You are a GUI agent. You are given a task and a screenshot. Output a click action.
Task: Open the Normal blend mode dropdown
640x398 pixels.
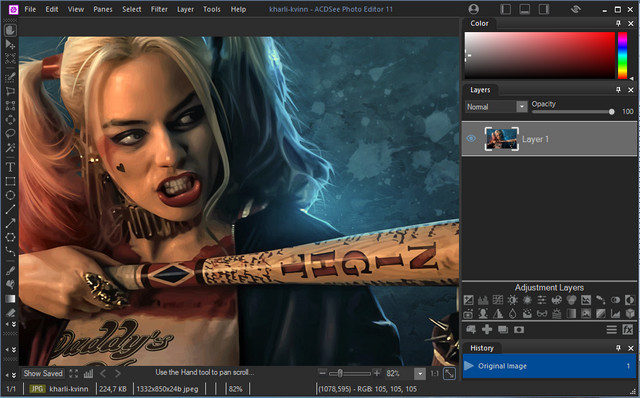pos(522,107)
